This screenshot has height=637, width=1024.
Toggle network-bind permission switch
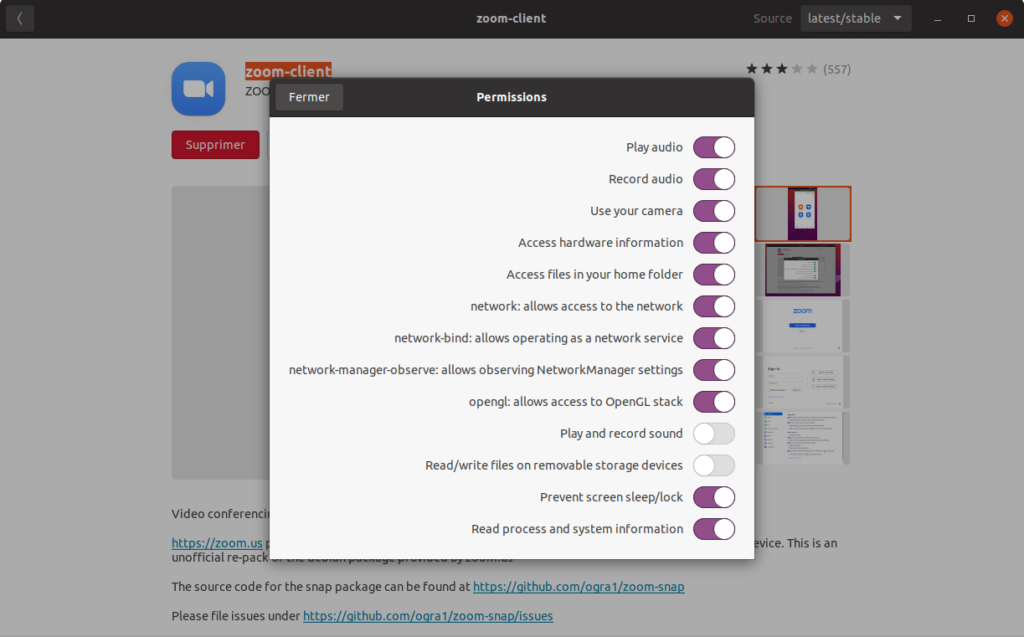pos(714,338)
